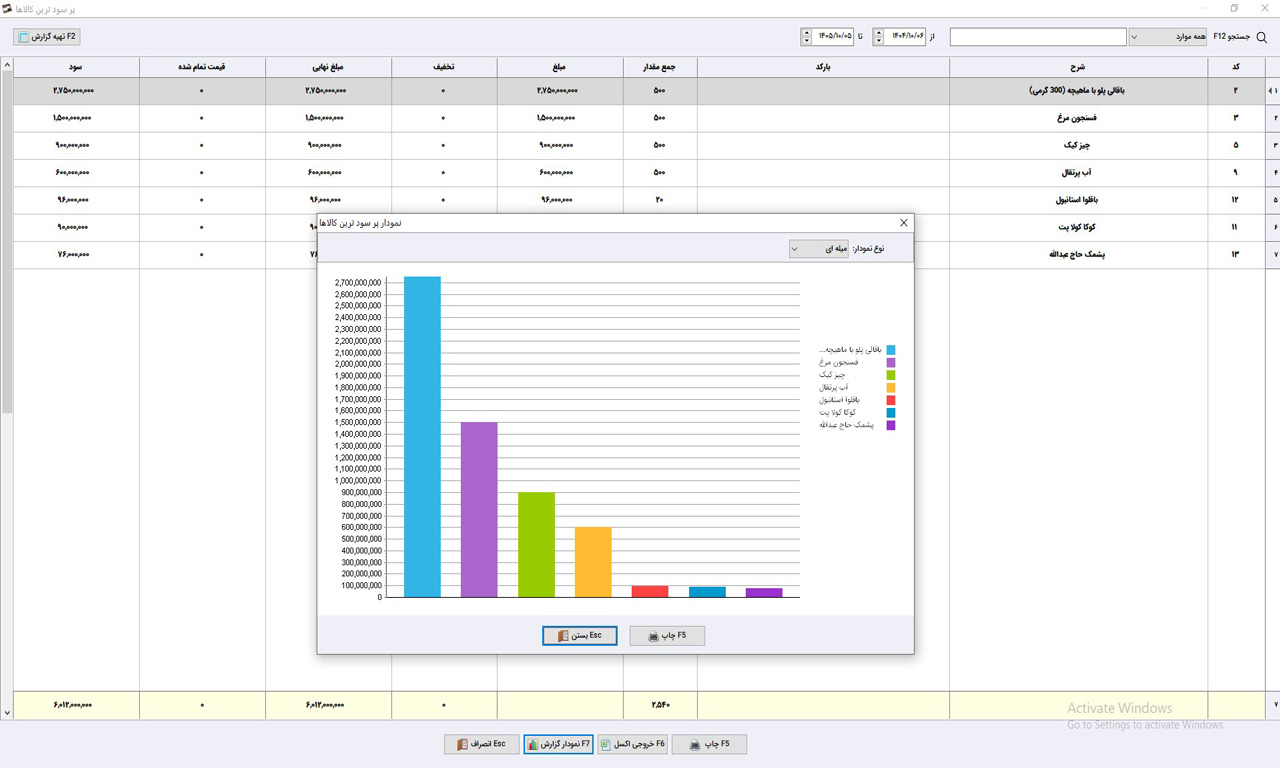The width and height of the screenshot is (1280, 768).
Task: Click the magnifier search icon (جستجو F12)
Action: coord(1261,37)
